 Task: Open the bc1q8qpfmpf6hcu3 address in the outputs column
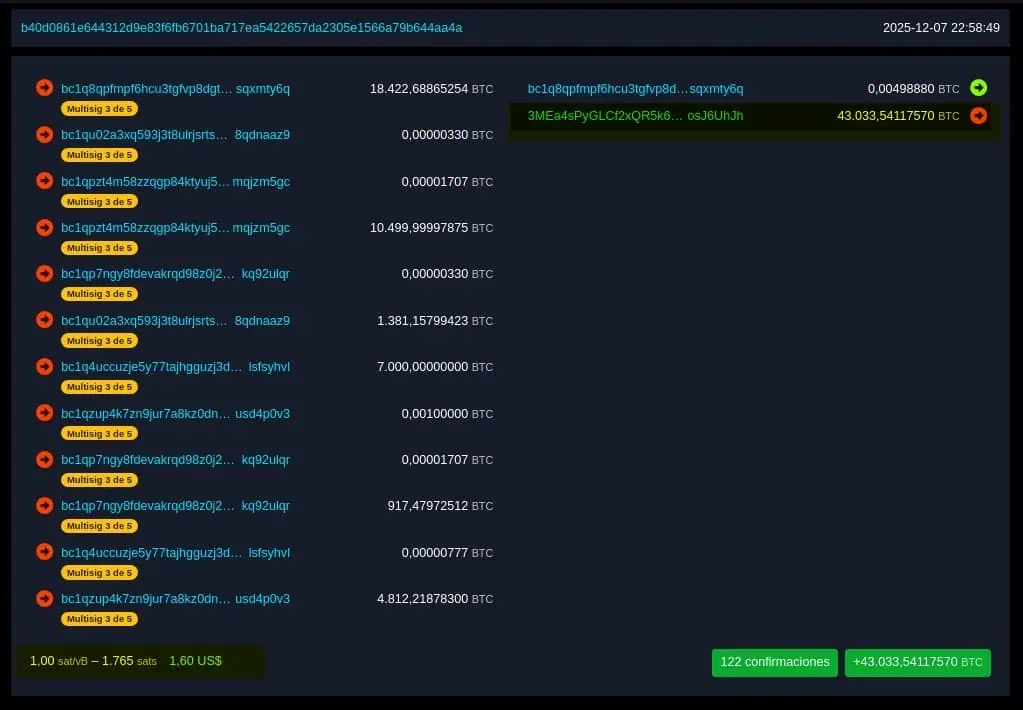point(635,89)
